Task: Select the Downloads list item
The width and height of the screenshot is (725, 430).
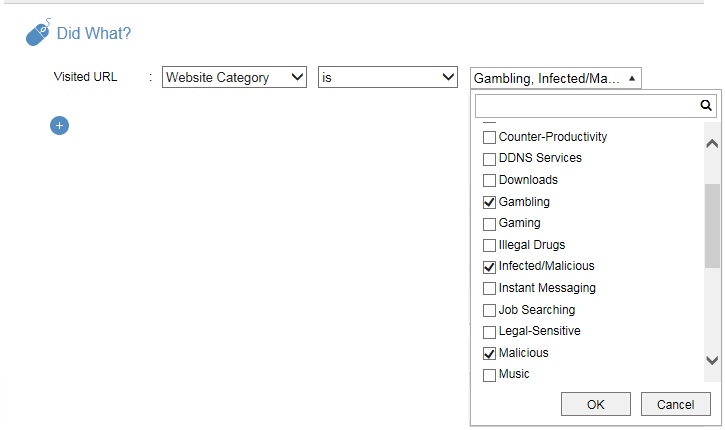Action: (528, 180)
